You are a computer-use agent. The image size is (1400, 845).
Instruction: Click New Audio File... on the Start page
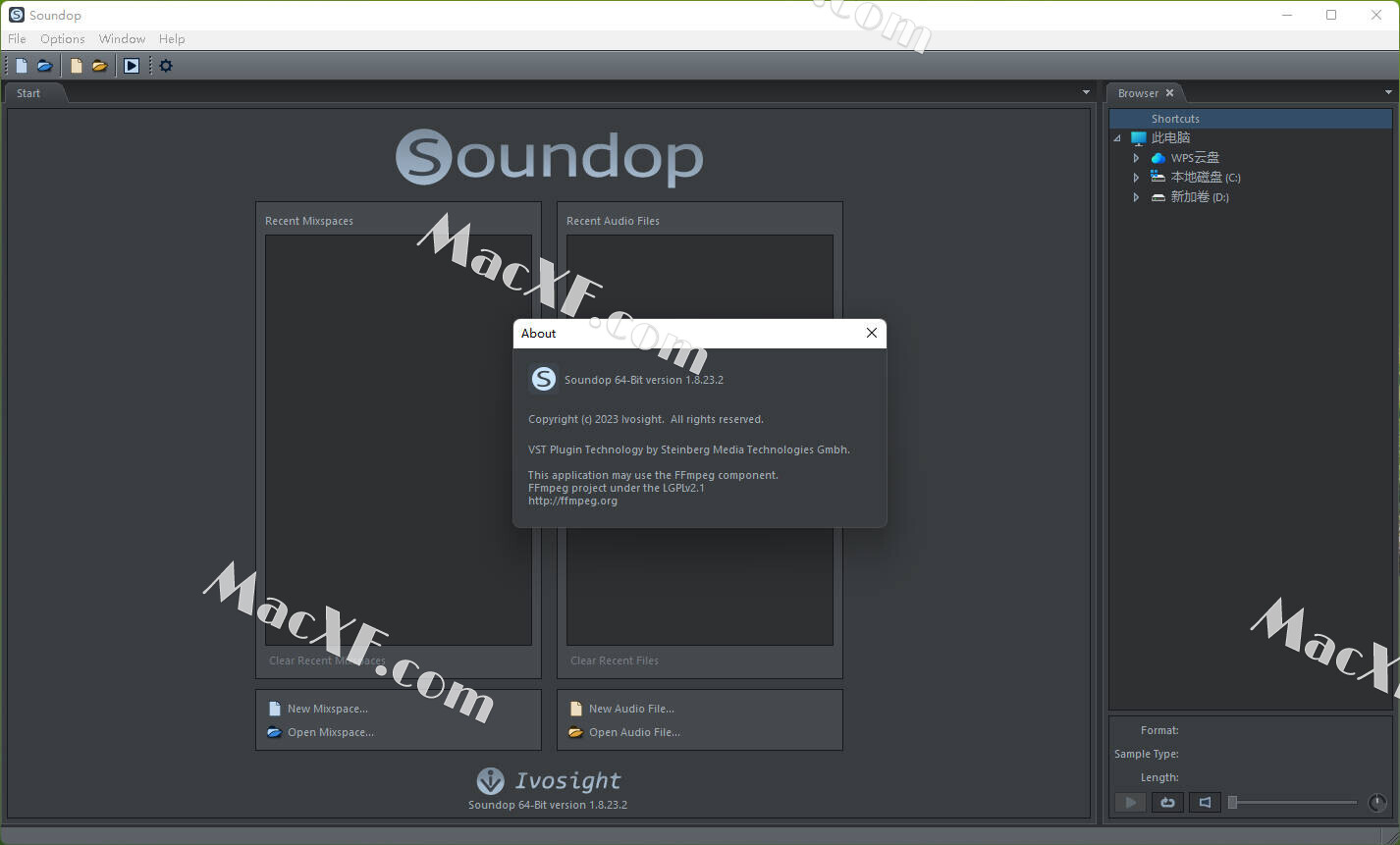[x=631, y=709]
